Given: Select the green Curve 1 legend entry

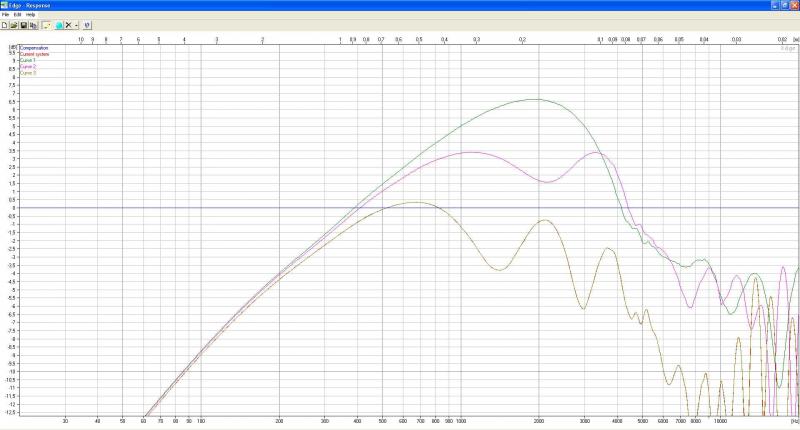Looking at the screenshot, I should [27, 60].
